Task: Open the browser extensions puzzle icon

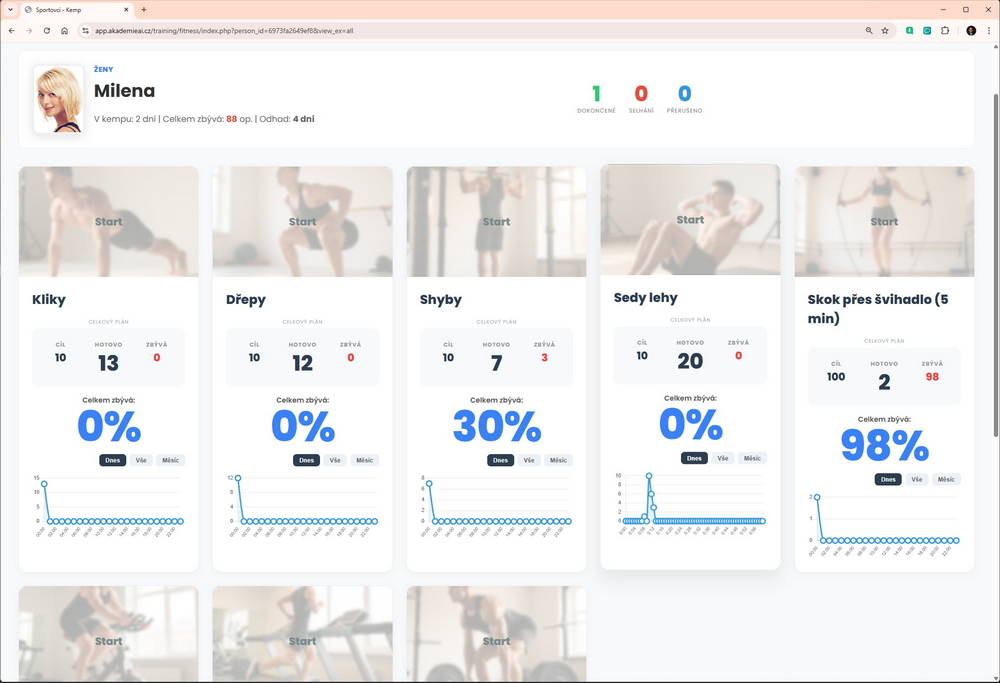Action: pos(945,31)
